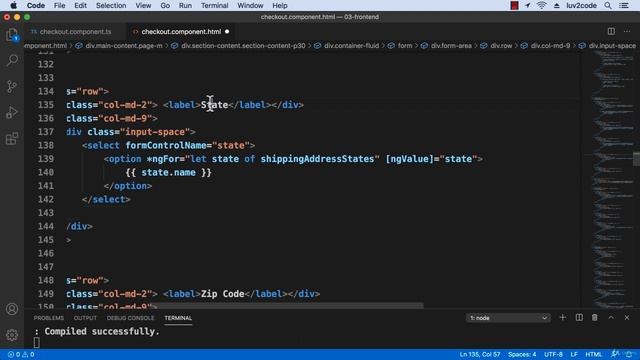This screenshot has height=360, width=640.
Task: Click the location arrow menu bar icon
Action: [x=528, y=5]
